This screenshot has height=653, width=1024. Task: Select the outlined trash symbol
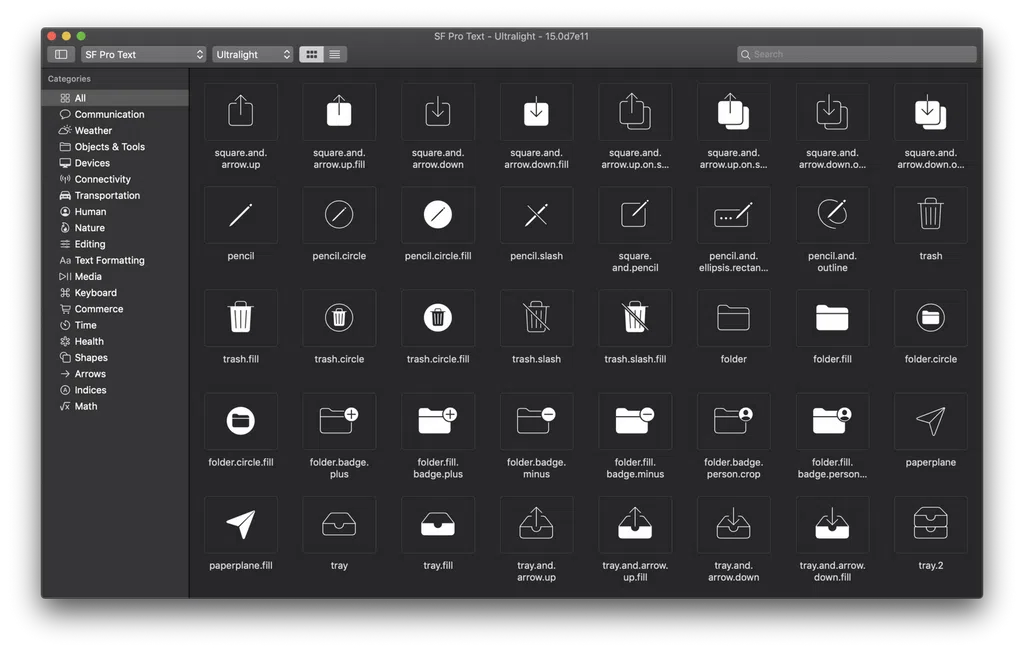click(931, 215)
